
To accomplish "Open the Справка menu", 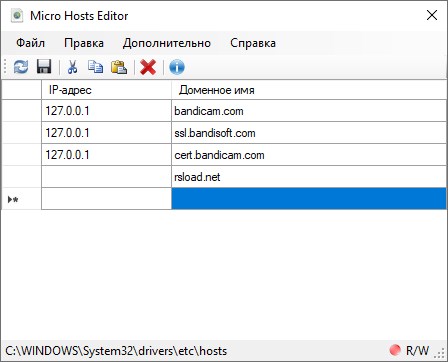I will pos(253,43).
